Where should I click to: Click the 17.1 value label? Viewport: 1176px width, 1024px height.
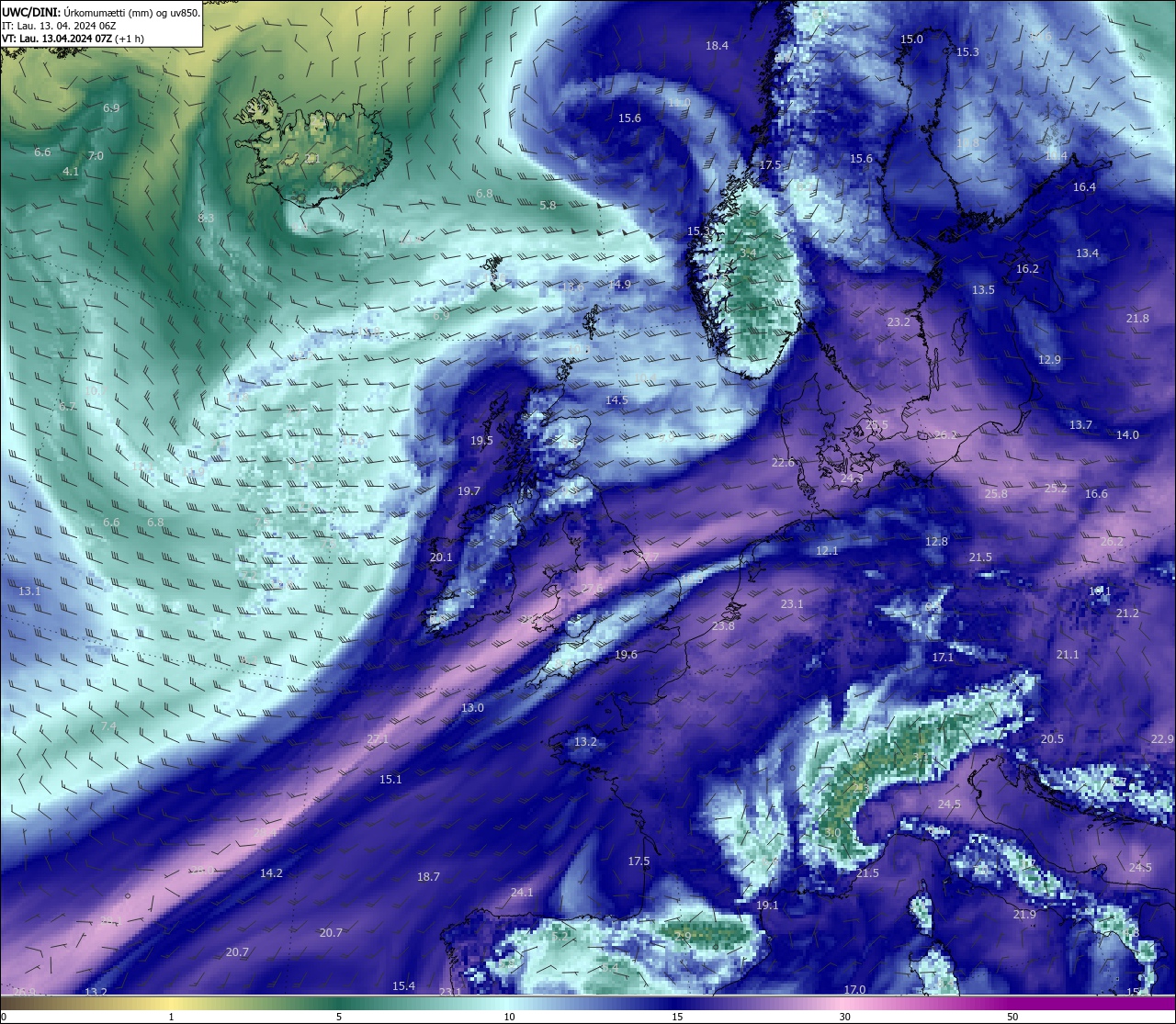[943, 658]
